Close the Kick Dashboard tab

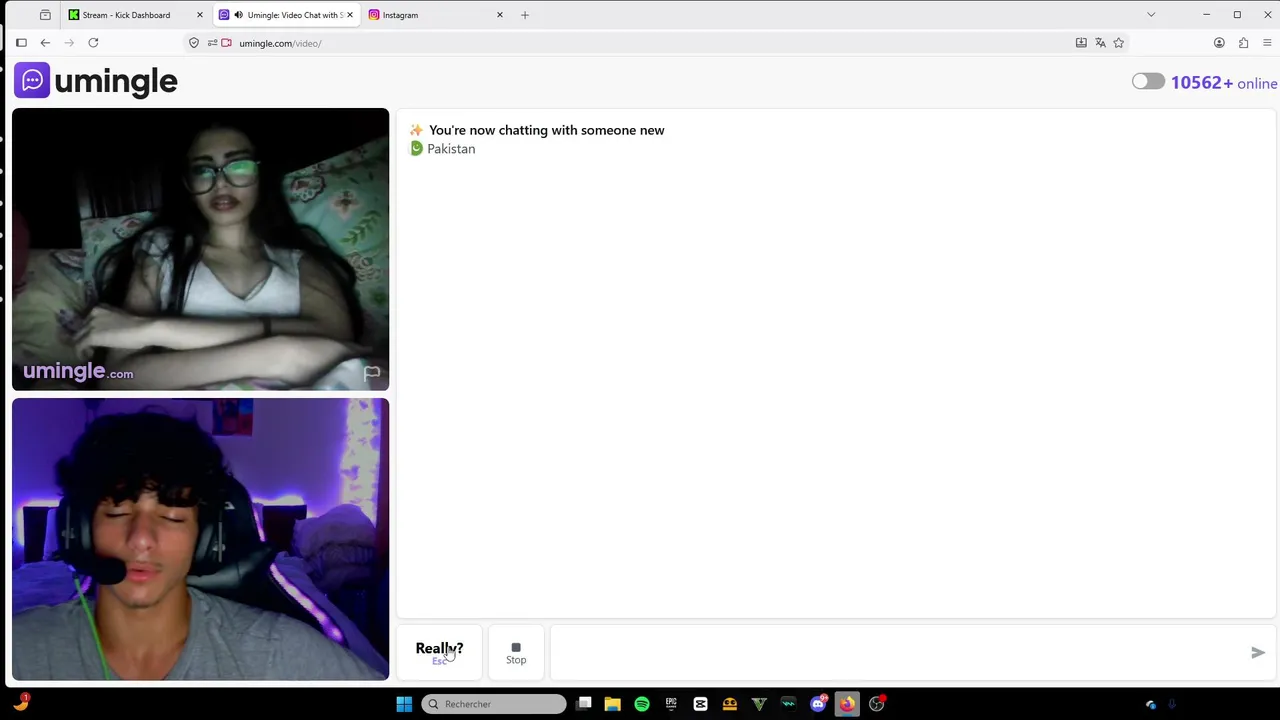click(200, 15)
